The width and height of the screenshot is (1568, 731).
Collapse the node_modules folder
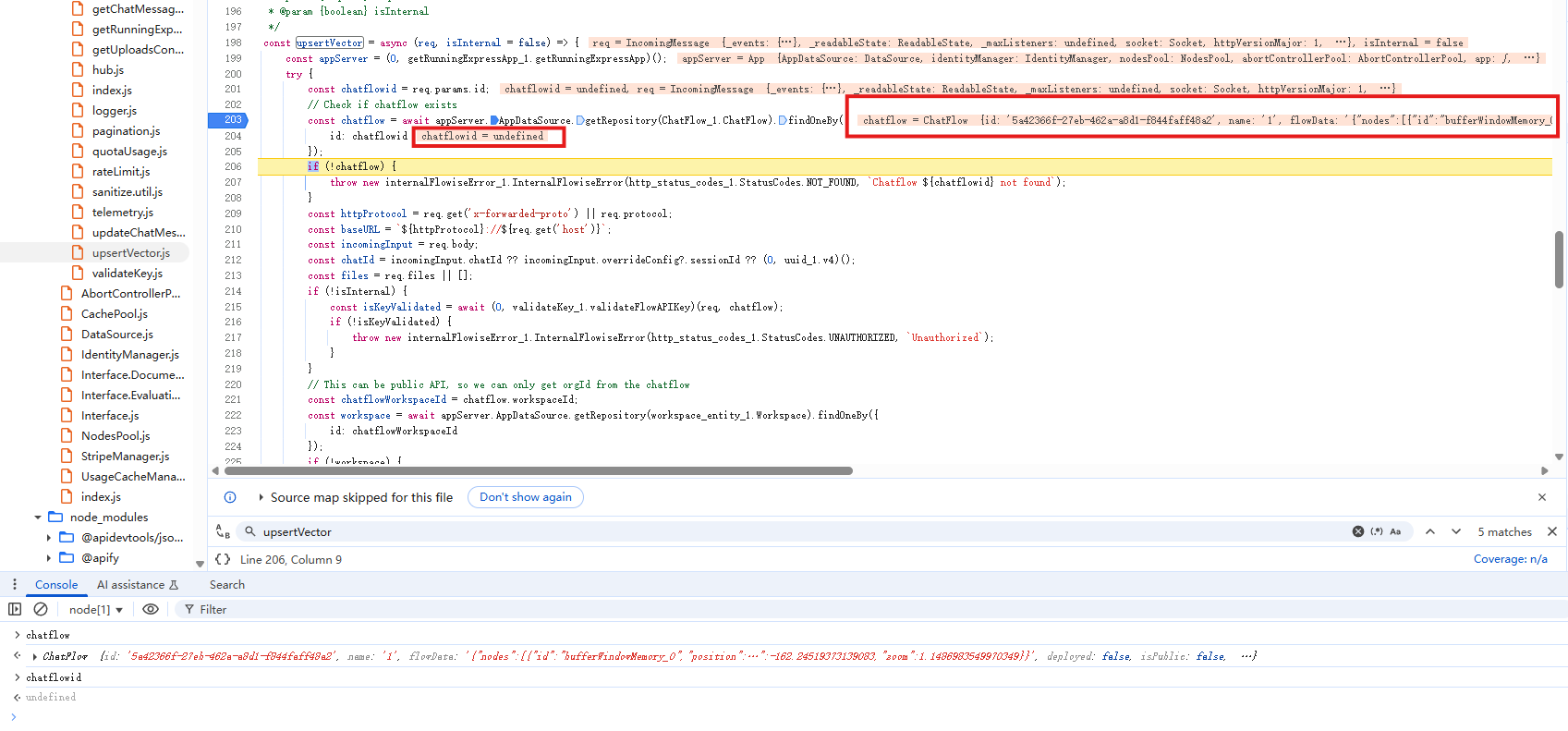38,518
